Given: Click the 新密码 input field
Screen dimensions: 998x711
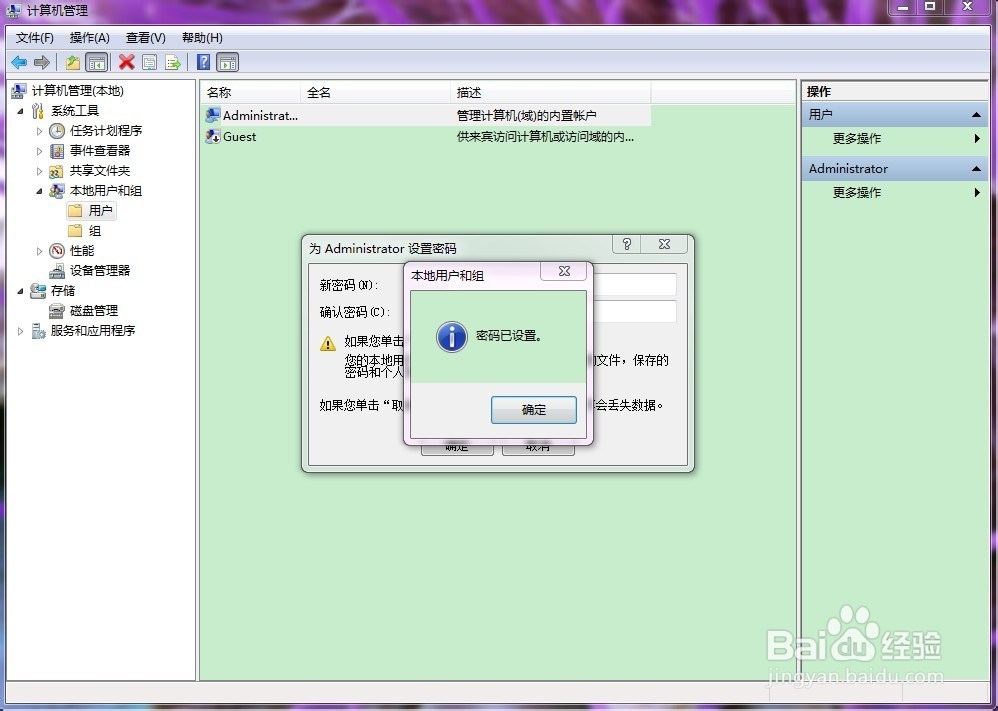Looking at the screenshot, I should pyautogui.click(x=634, y=285).
